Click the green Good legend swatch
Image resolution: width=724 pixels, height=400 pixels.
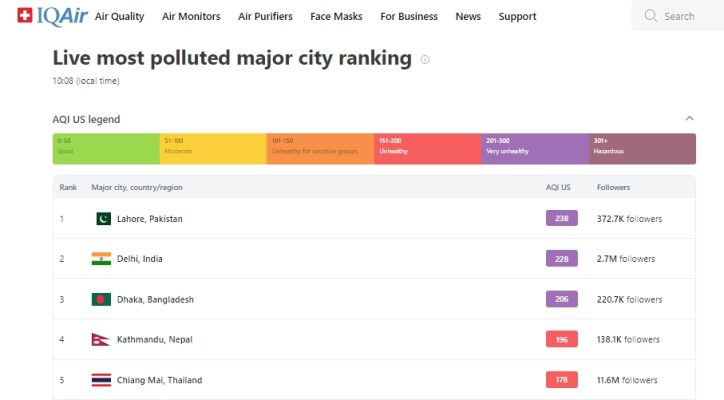[x=106, y=149]
